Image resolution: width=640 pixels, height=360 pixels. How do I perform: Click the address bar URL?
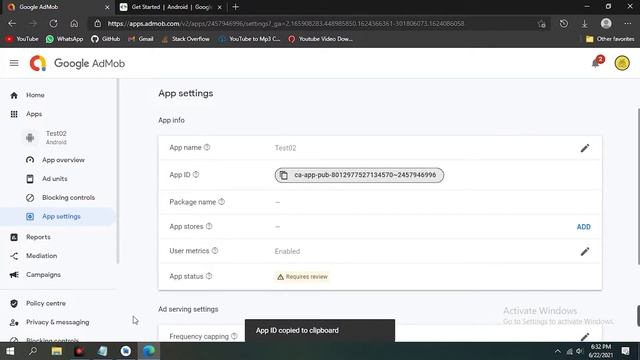pos(286,24)
